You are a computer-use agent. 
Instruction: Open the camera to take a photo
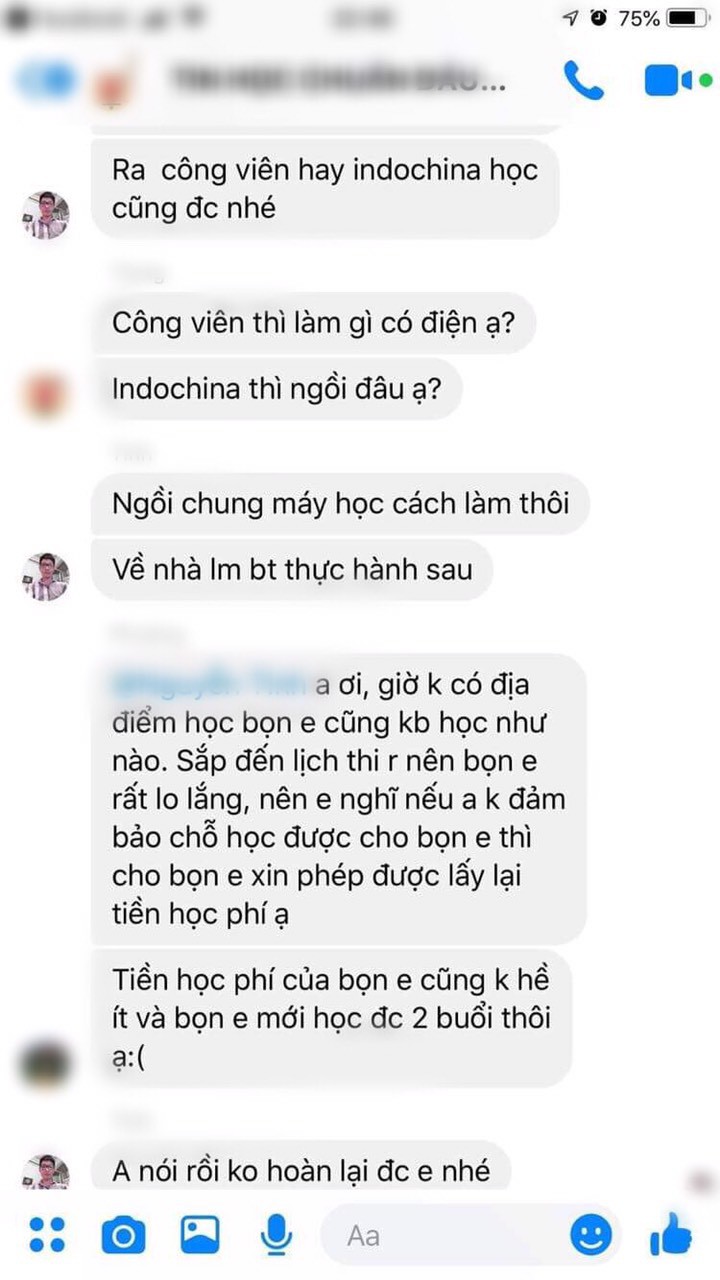pyautogui.click(x=123, y=1236)
